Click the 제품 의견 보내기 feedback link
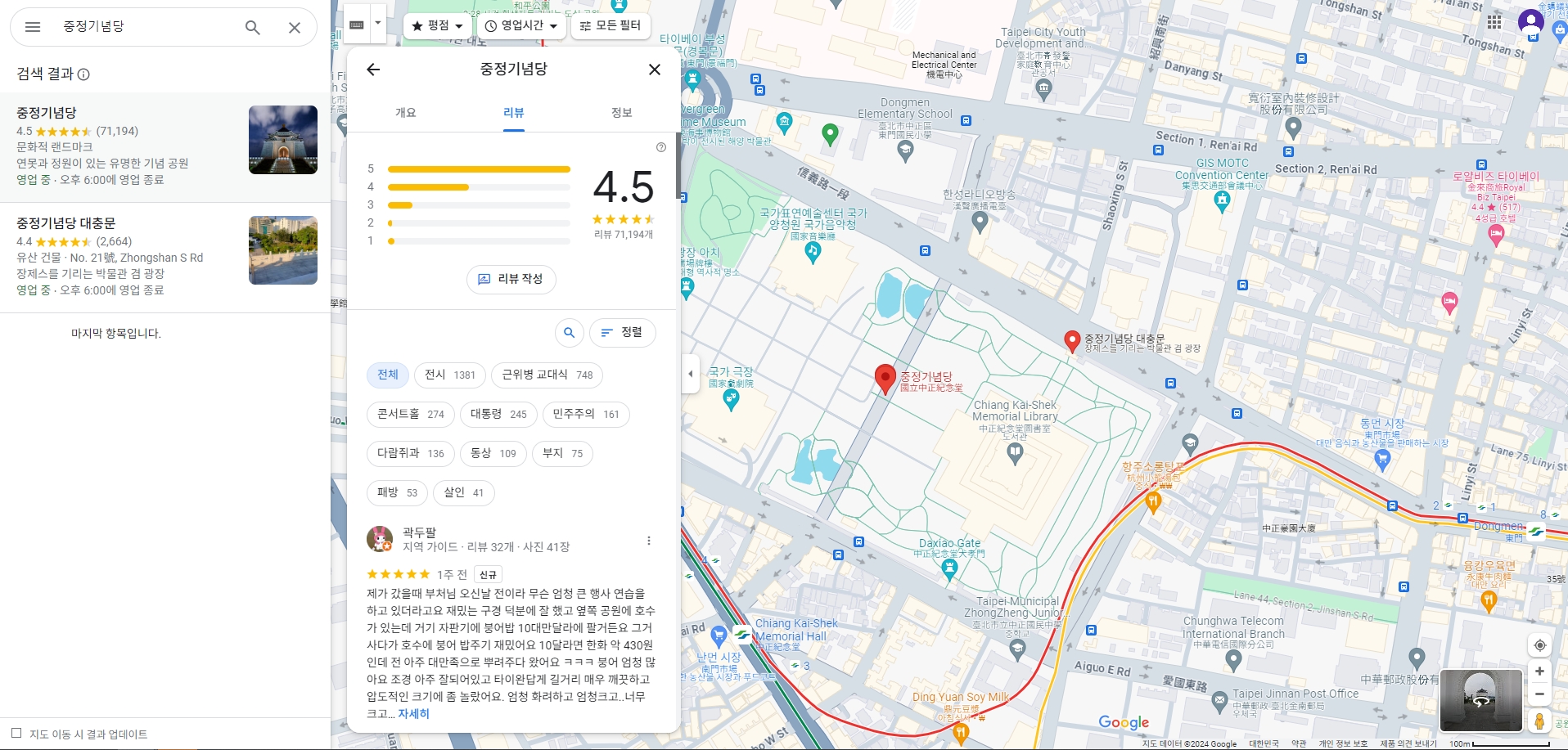 (x=1408, y=743)
